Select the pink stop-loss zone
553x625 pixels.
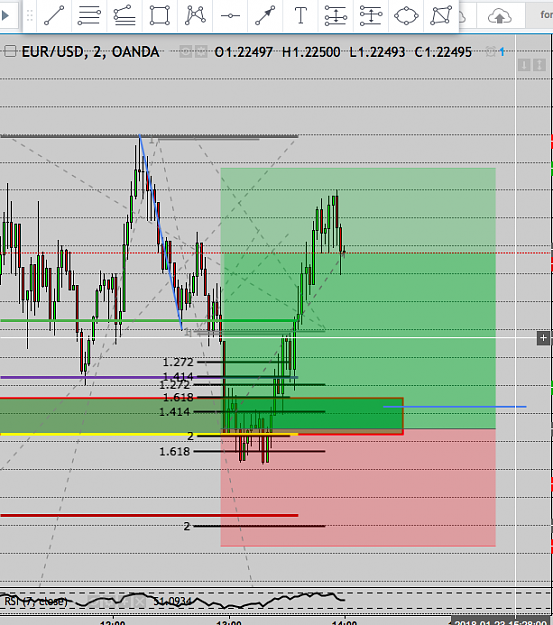[x=358, y=487]
